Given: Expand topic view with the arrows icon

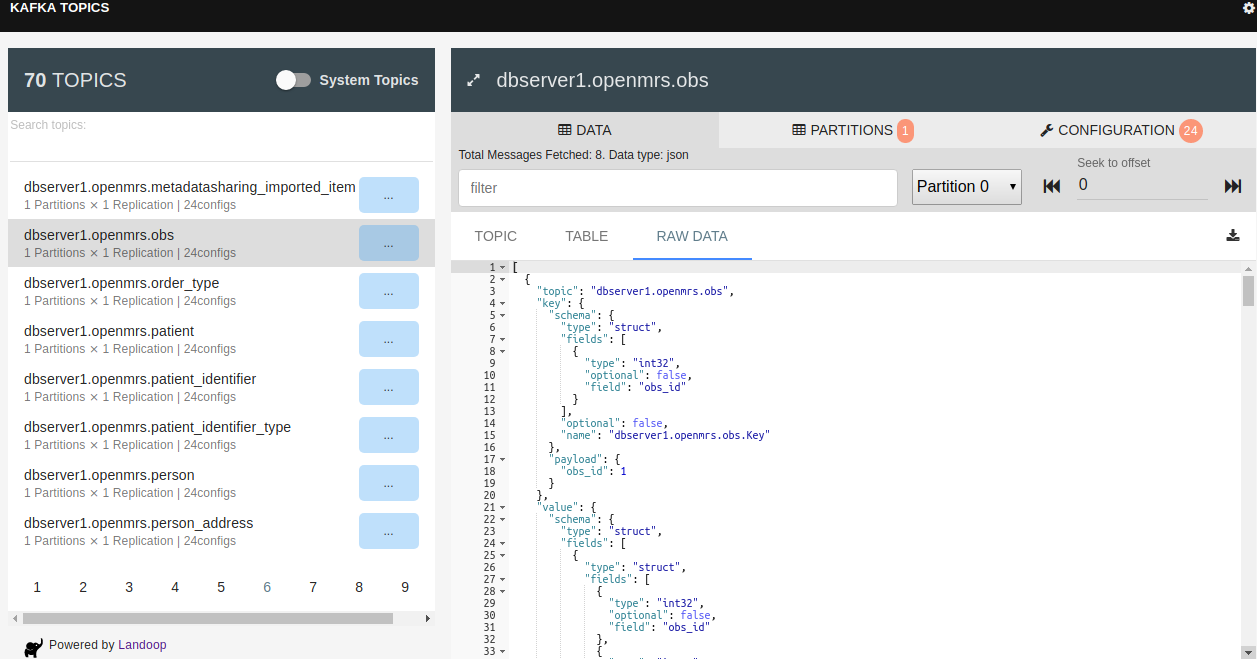Looking at the screenshot, I should point(474,80).
